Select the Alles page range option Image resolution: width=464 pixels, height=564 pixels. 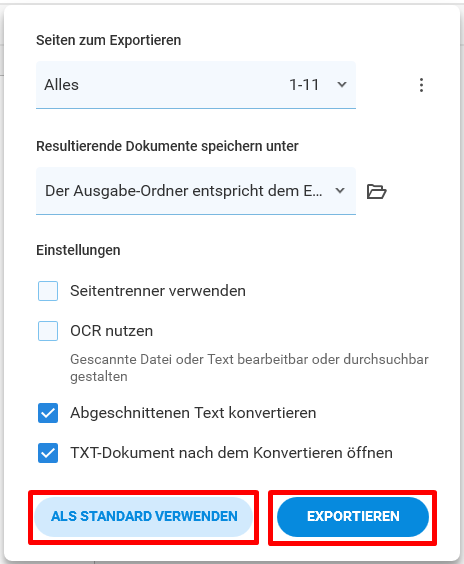(62, 85)
